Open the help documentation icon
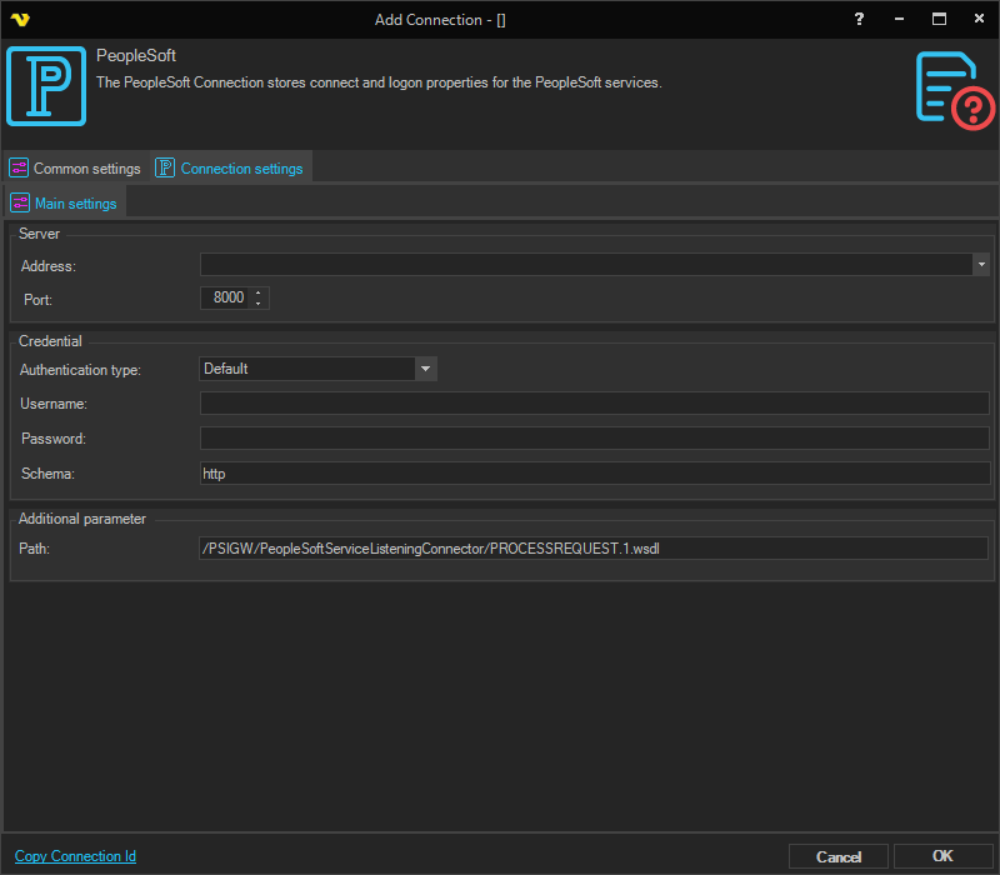Image resolution: width=1000 pixels, height=875 pixels. pyautogui.click(x=954, y=90)
